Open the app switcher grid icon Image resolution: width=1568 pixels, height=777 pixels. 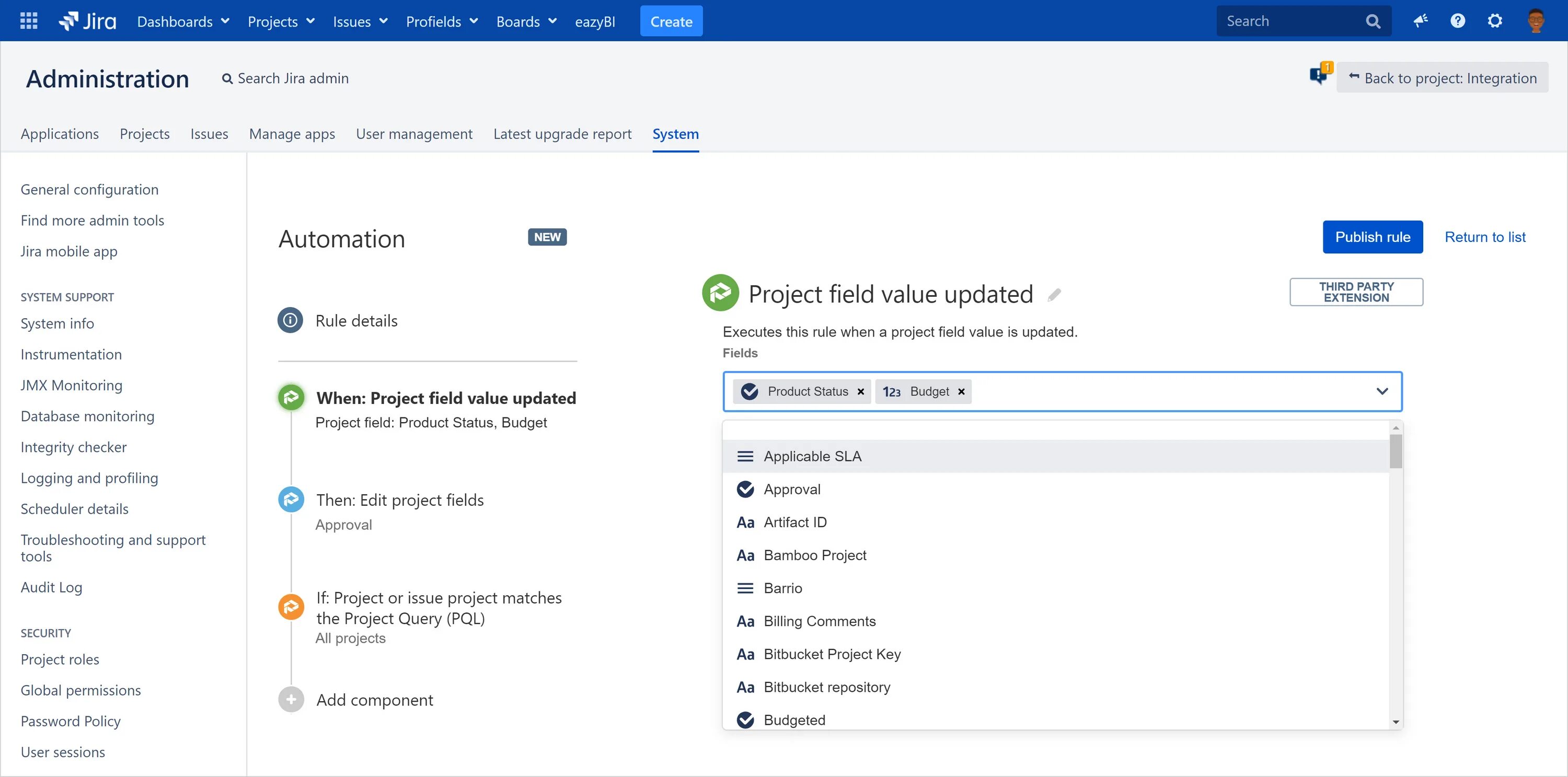tap(29, 21)
